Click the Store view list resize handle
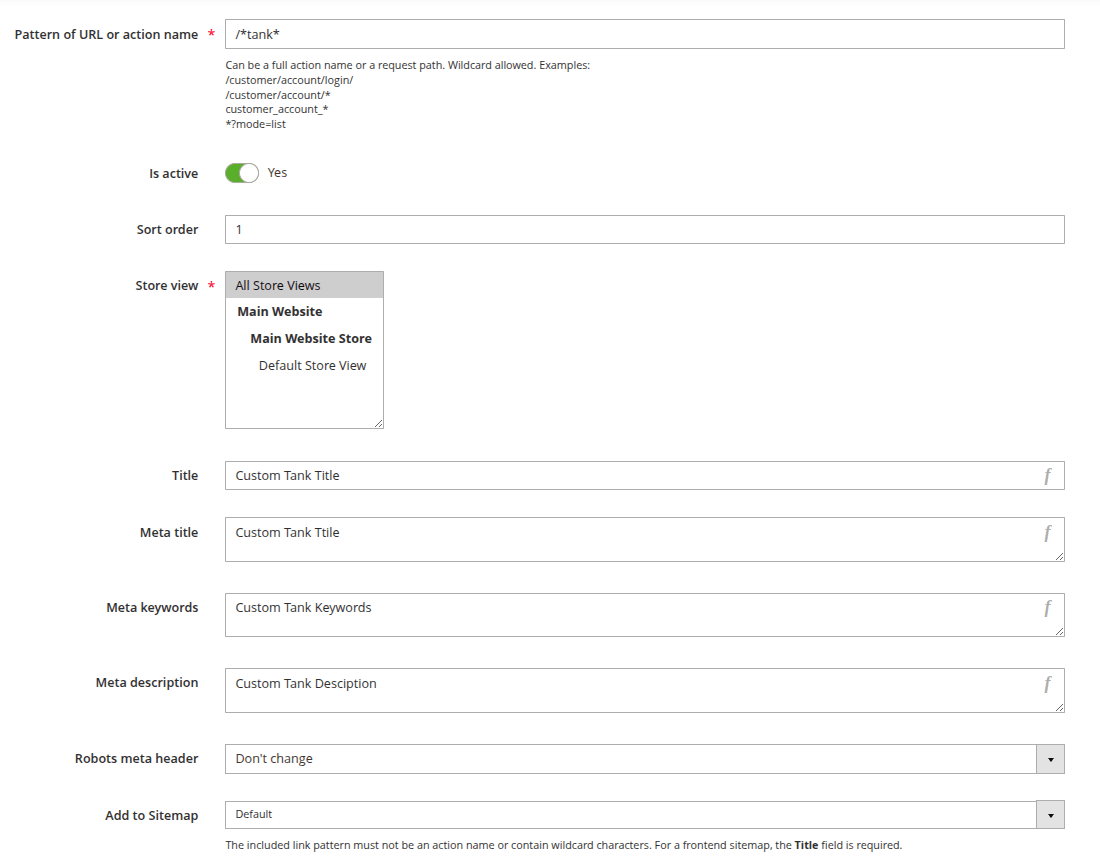Screen dimensions: 1100x864 point(380,424)
